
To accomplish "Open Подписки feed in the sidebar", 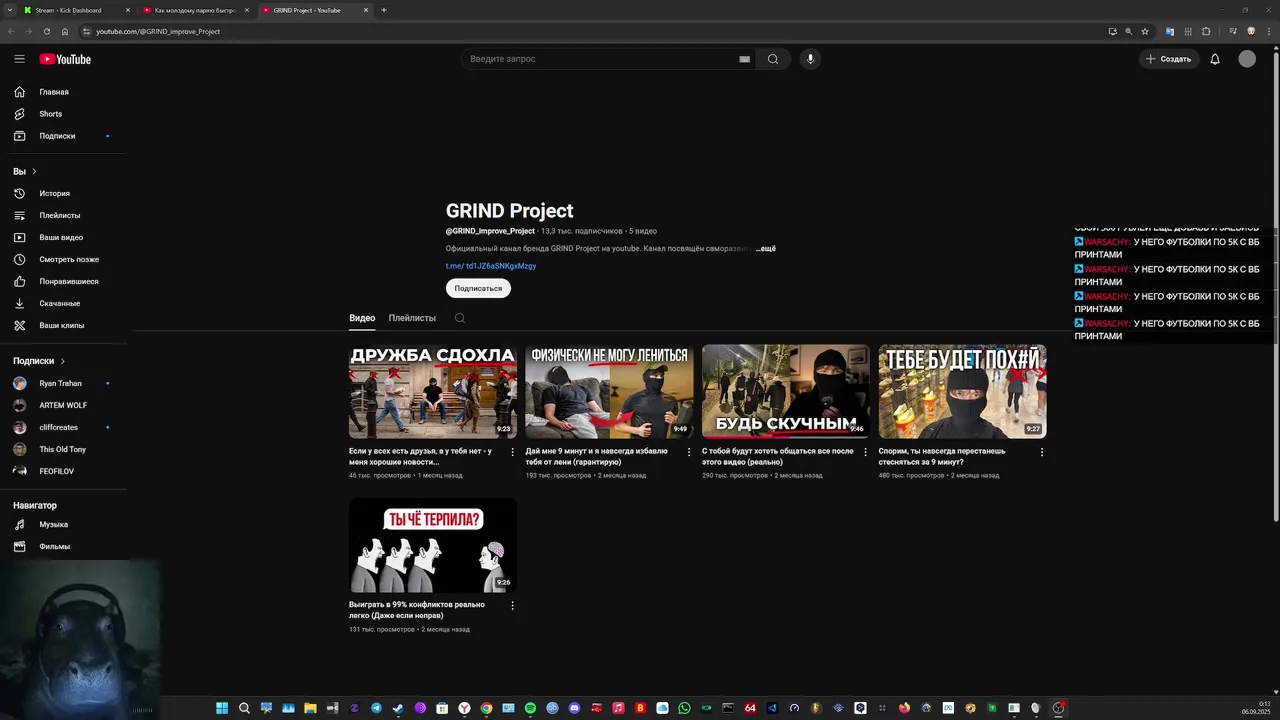I will point(64,136).
